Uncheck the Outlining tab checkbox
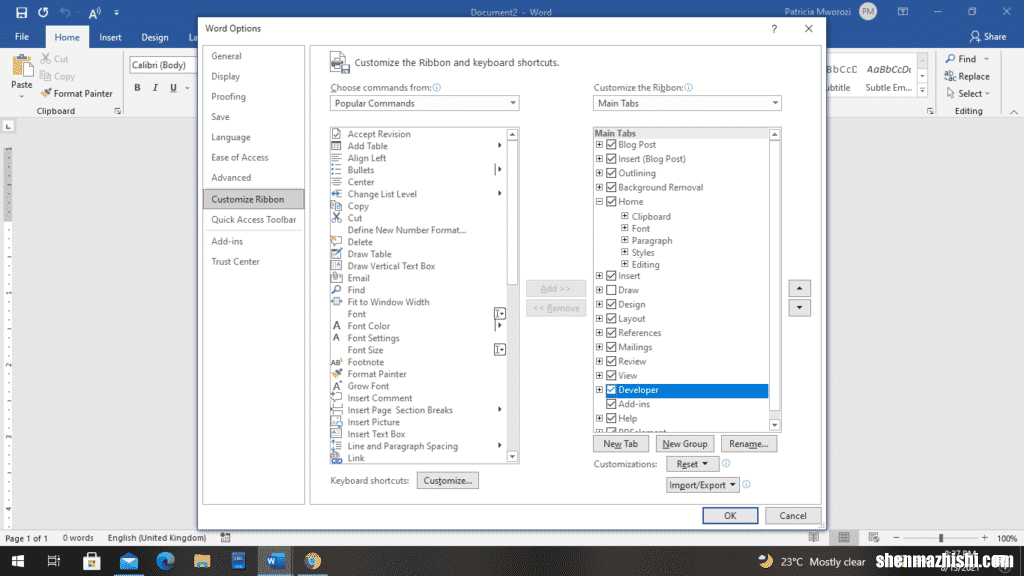Screen dimensions: 1024x576 [x=611, y=173]
